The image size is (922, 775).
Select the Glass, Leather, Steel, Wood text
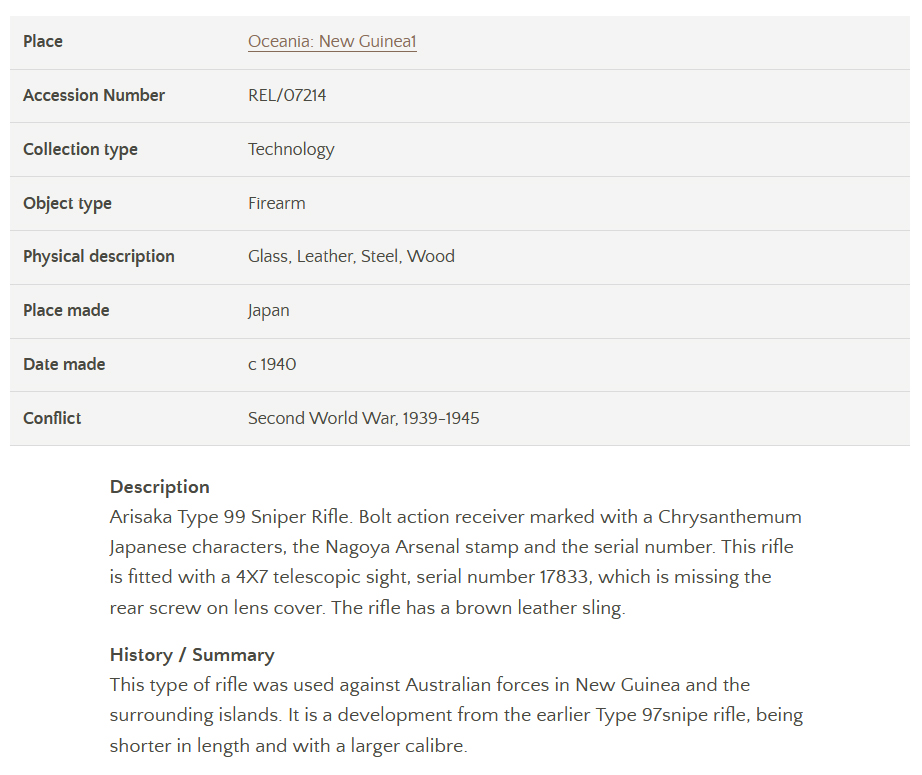click(351, 257)
